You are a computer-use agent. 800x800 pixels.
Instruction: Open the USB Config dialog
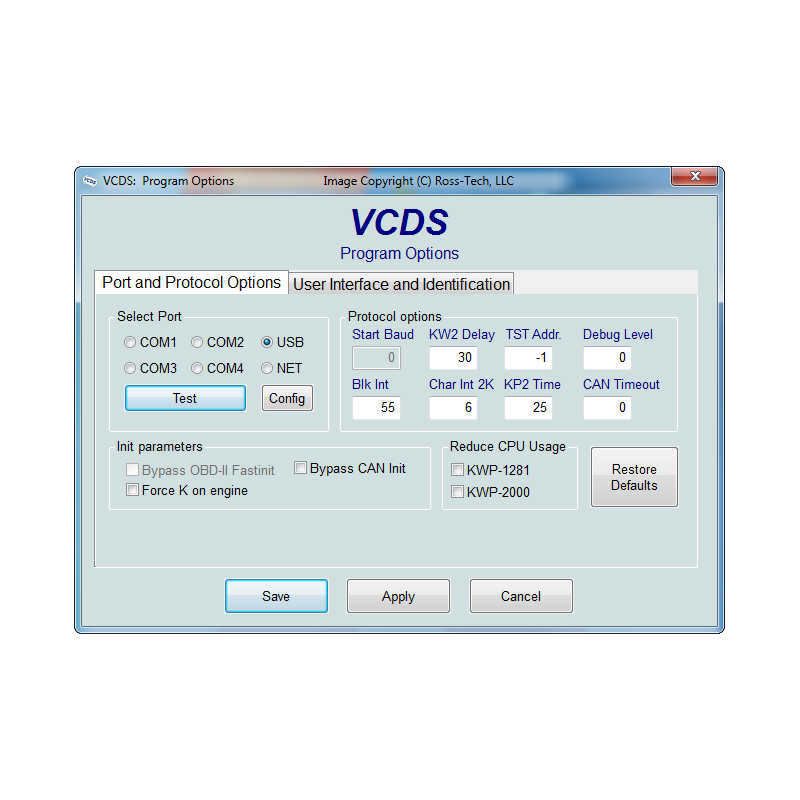(287, 398)
